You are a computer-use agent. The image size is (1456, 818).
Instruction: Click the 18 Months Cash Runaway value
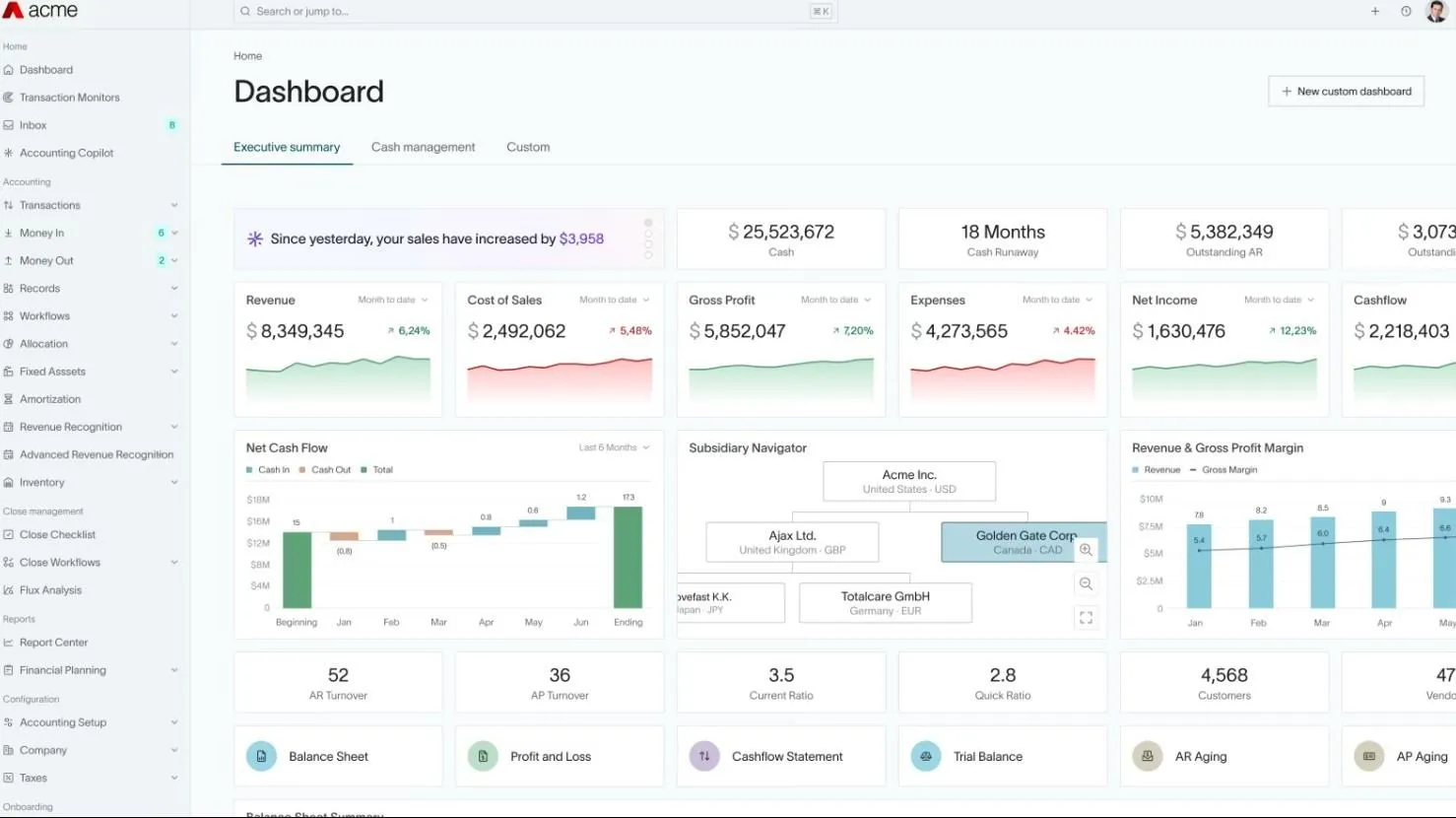point(1003,232)
